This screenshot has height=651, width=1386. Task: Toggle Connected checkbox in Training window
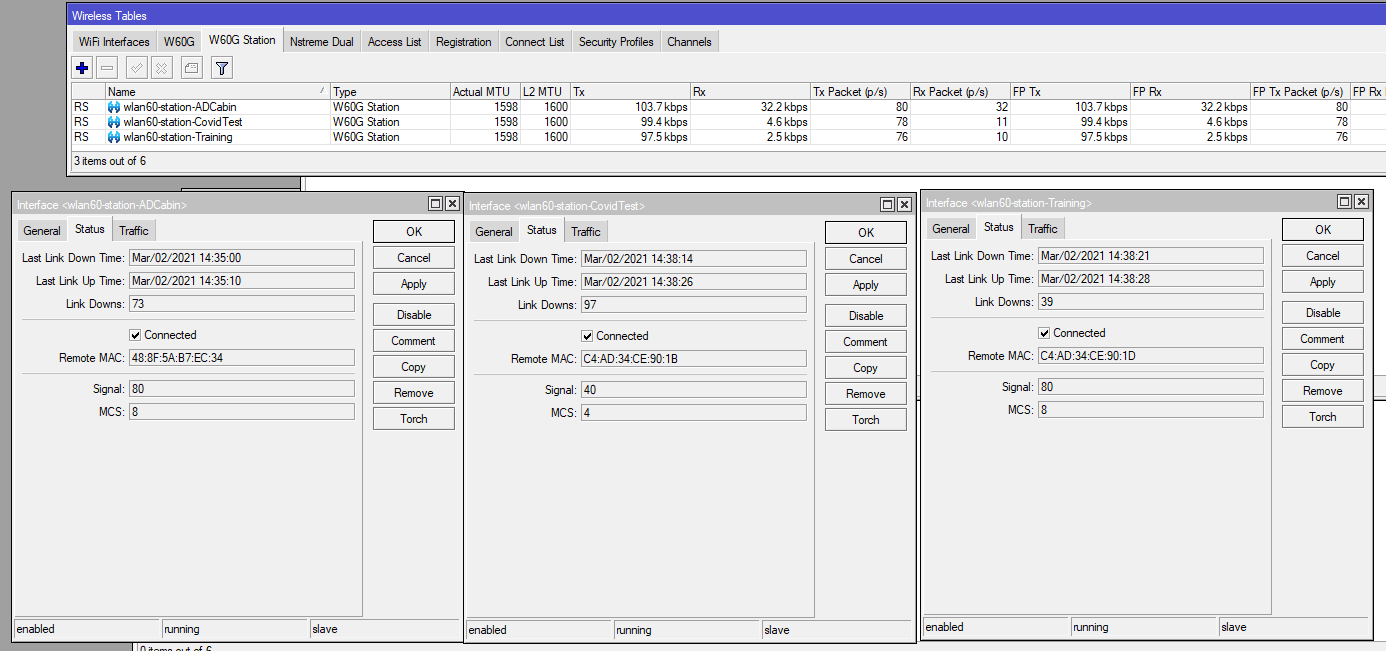[1044, 333]
